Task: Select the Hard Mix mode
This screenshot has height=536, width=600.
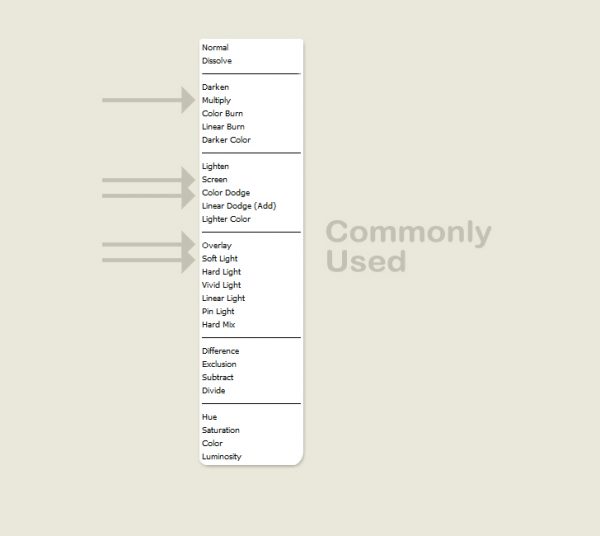Action: (x=219, y=325)
